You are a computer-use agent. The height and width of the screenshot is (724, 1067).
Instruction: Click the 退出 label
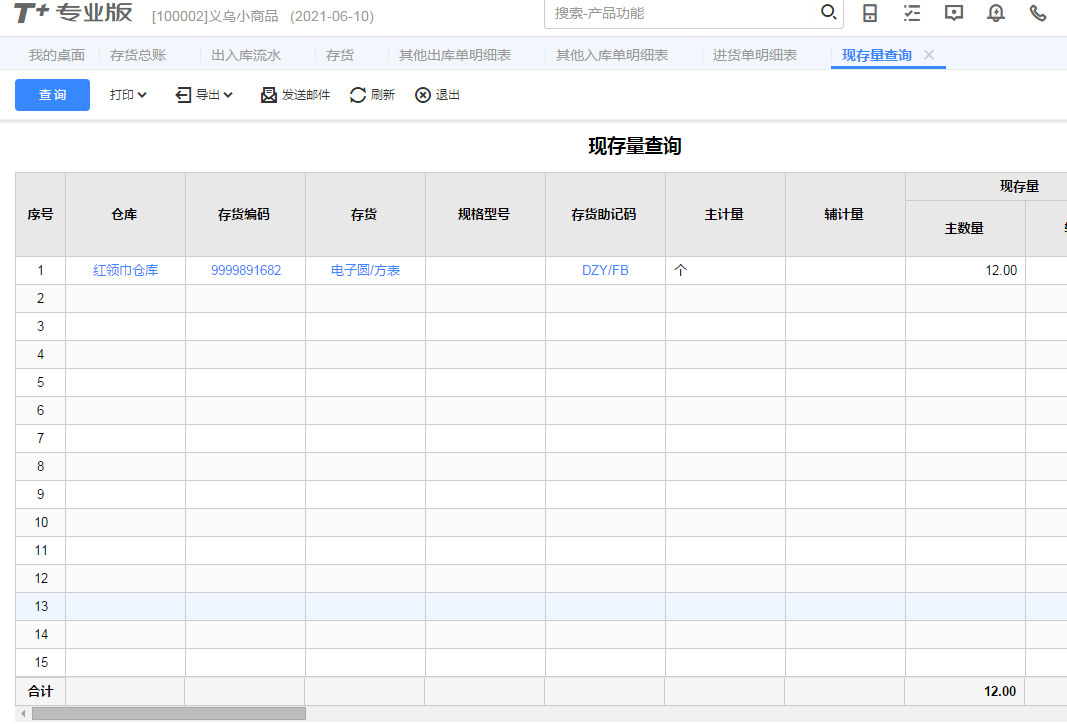[x=448, y=95]
